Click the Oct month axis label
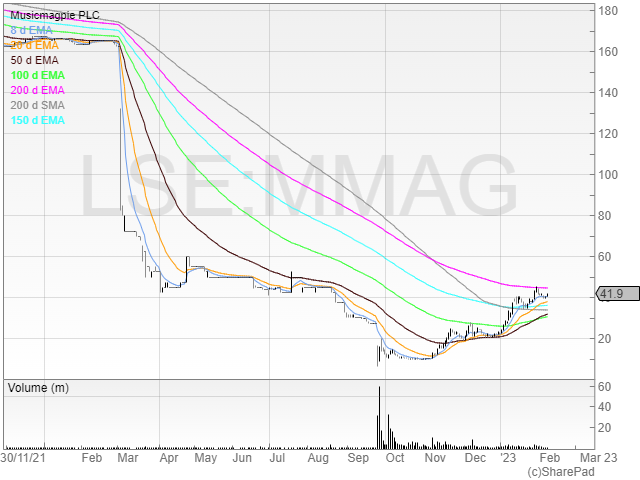640x480 pixels. pyautogui.click(x=395, y=458)
